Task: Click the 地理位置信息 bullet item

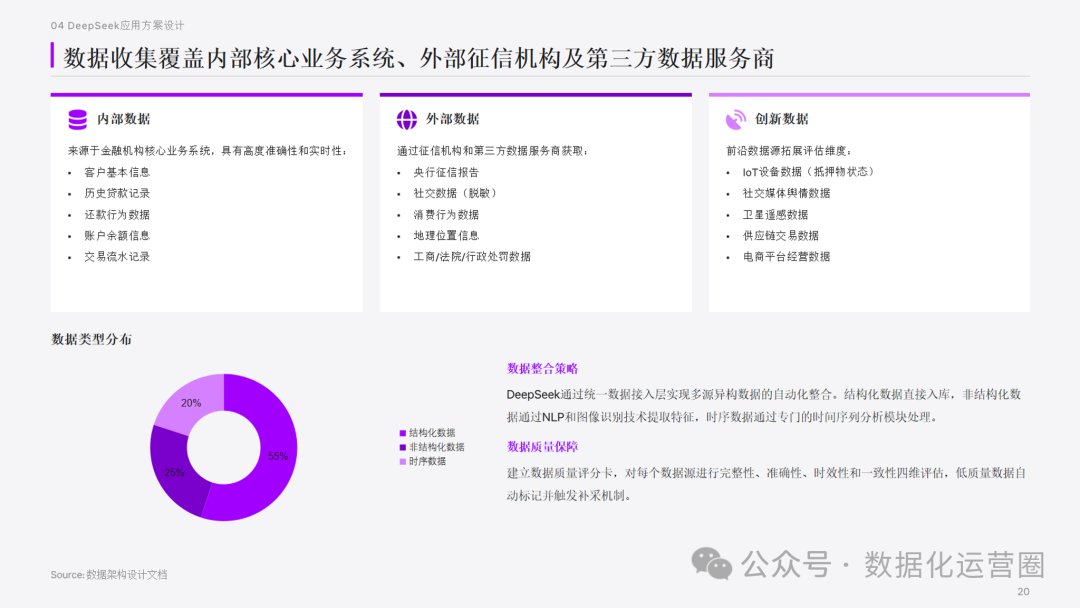Action: click(x=446, y=235)
